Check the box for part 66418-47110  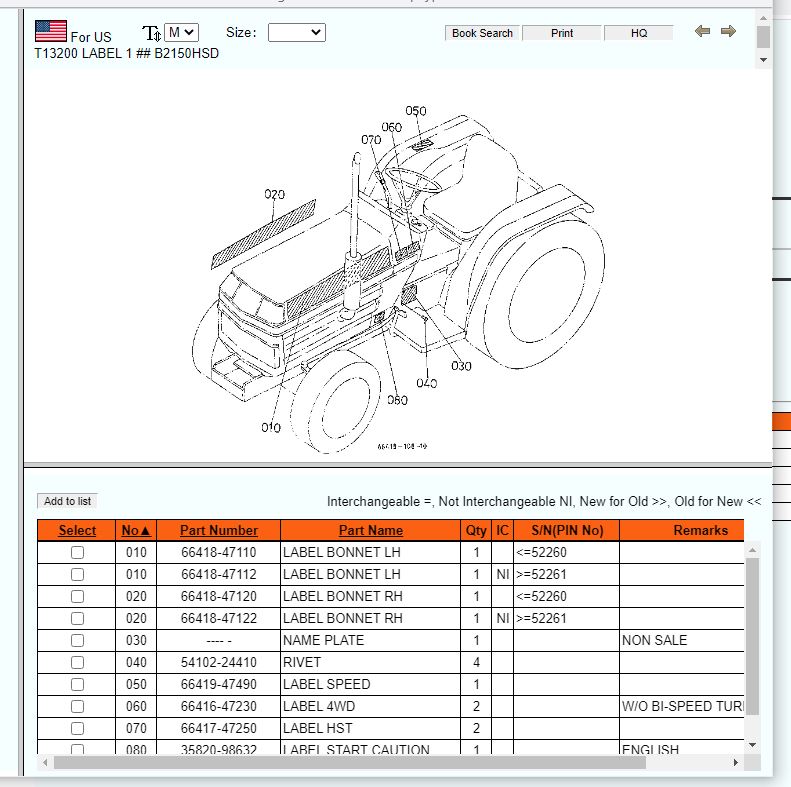click(77, 552)
